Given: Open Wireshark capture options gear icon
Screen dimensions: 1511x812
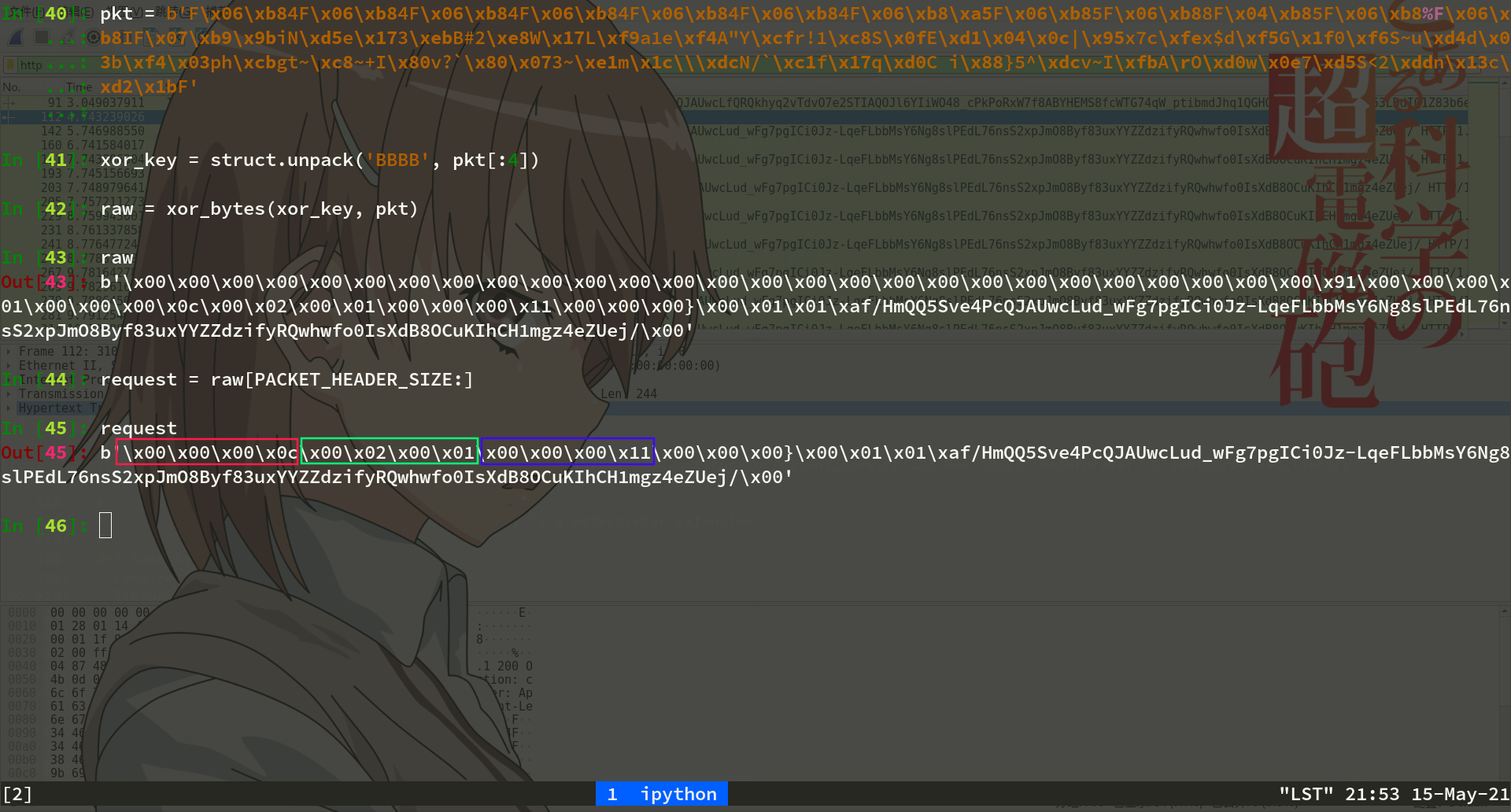Looking at the screenshot, I should pyautogui.click(x=92, y=37).
